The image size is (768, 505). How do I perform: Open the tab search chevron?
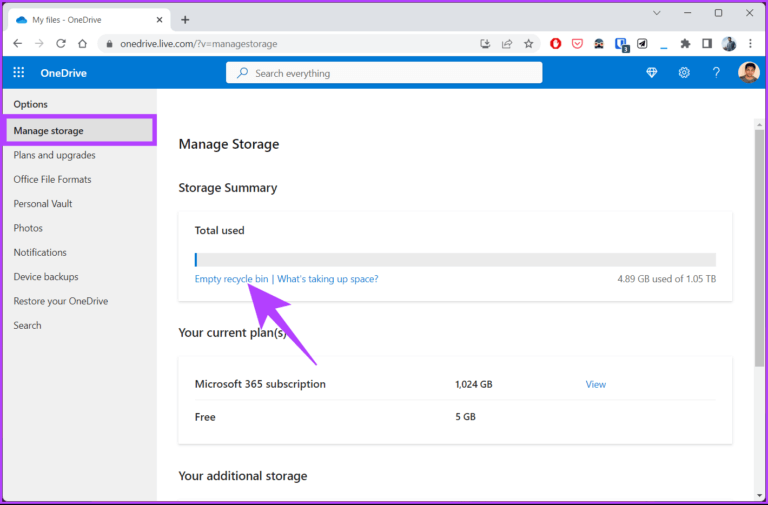click(656, 13)
